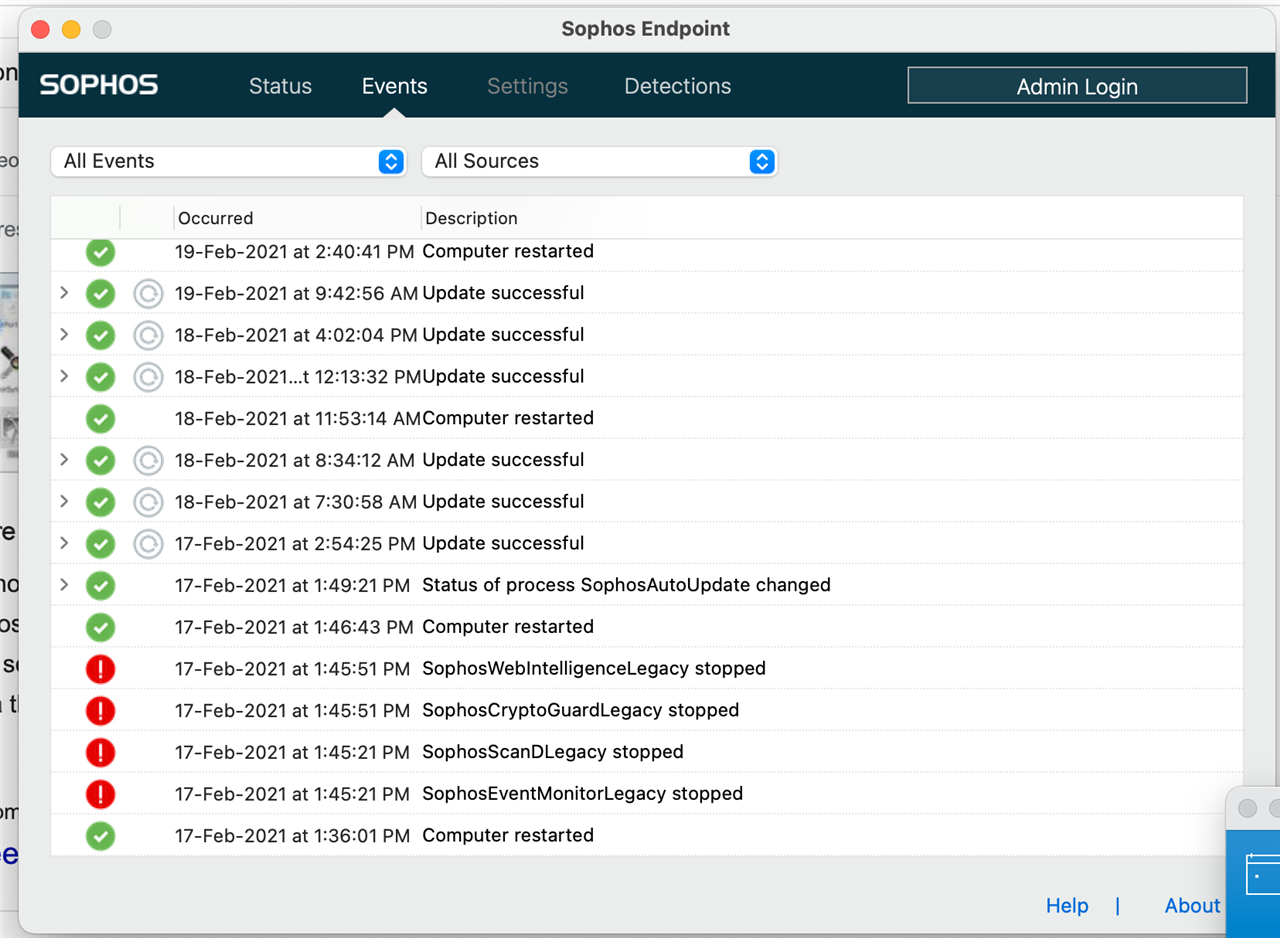Click the '17-Feb-2021 at 1:46:43 PM' timestamp

tap(294, 626)
